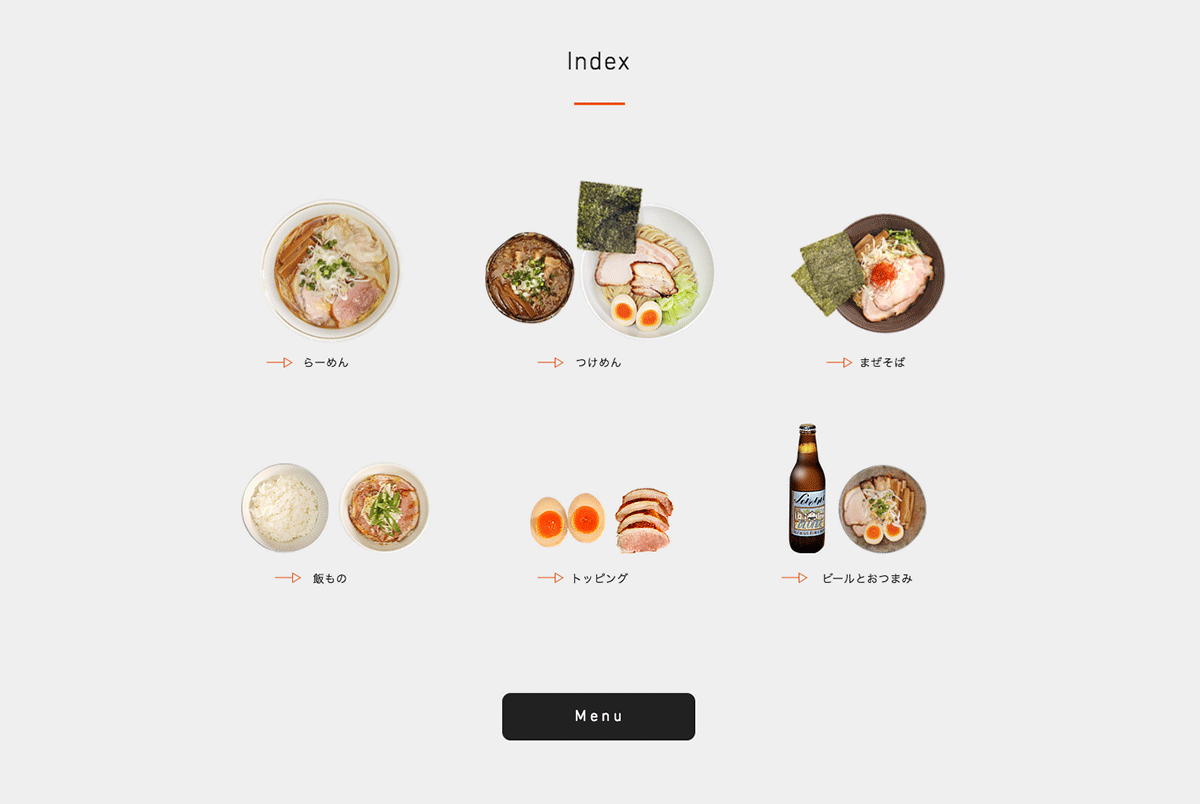Go to the まぜそば section

click(882, 363)
